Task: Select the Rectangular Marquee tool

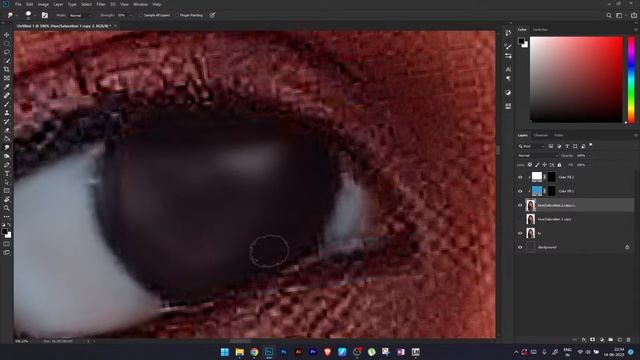Action: click(7, 44)
